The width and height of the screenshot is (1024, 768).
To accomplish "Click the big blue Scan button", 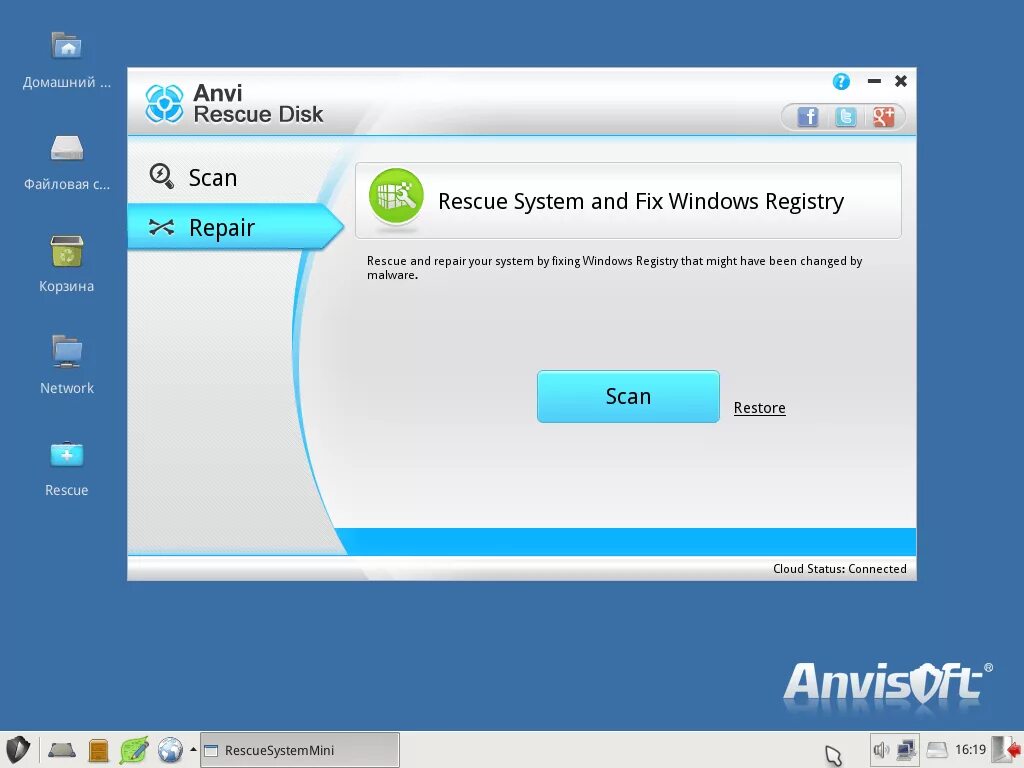I will [628, 396].
